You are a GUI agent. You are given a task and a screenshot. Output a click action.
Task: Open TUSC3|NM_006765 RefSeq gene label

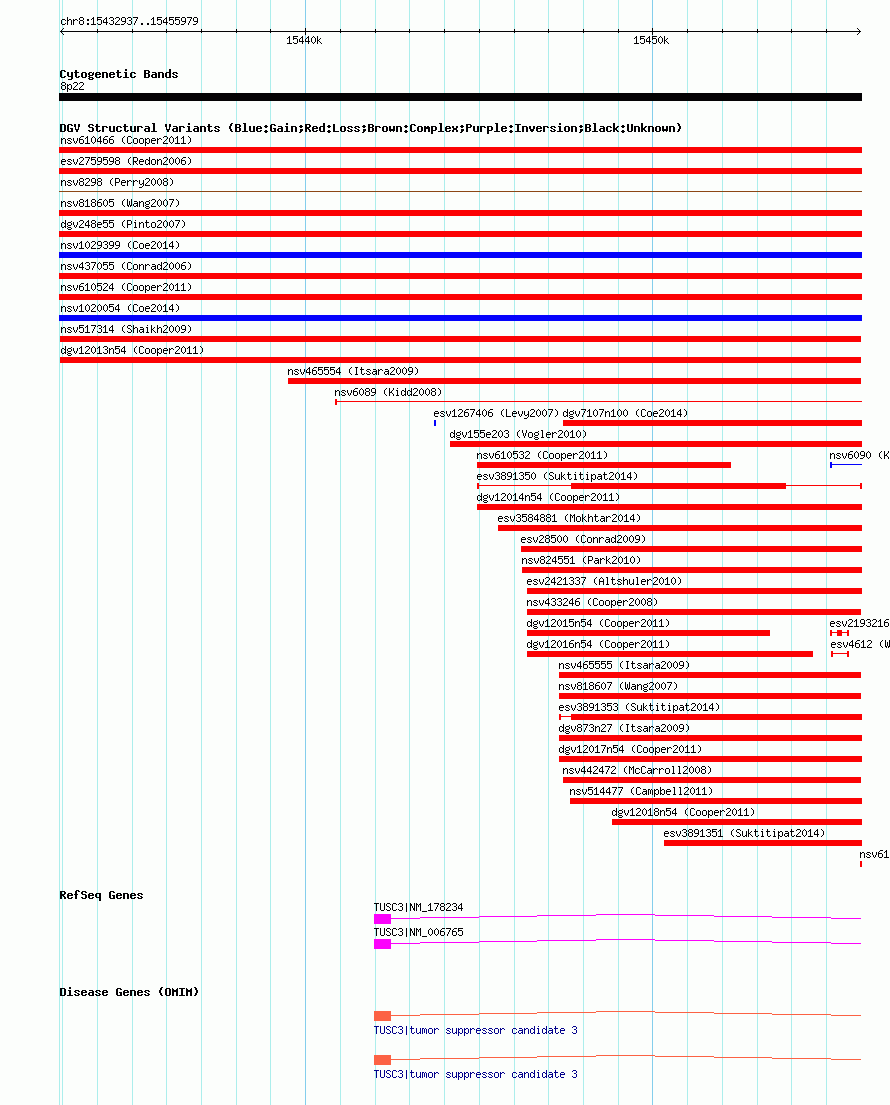[x=419, y=932]
